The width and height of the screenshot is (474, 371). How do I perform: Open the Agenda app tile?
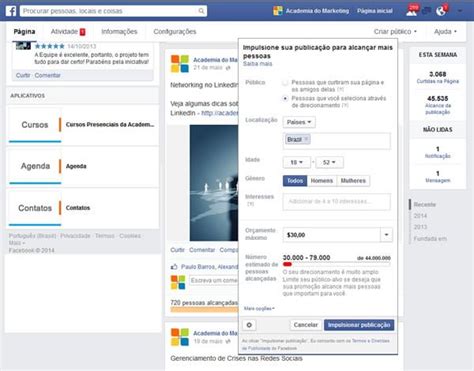(x=35, y=166)
